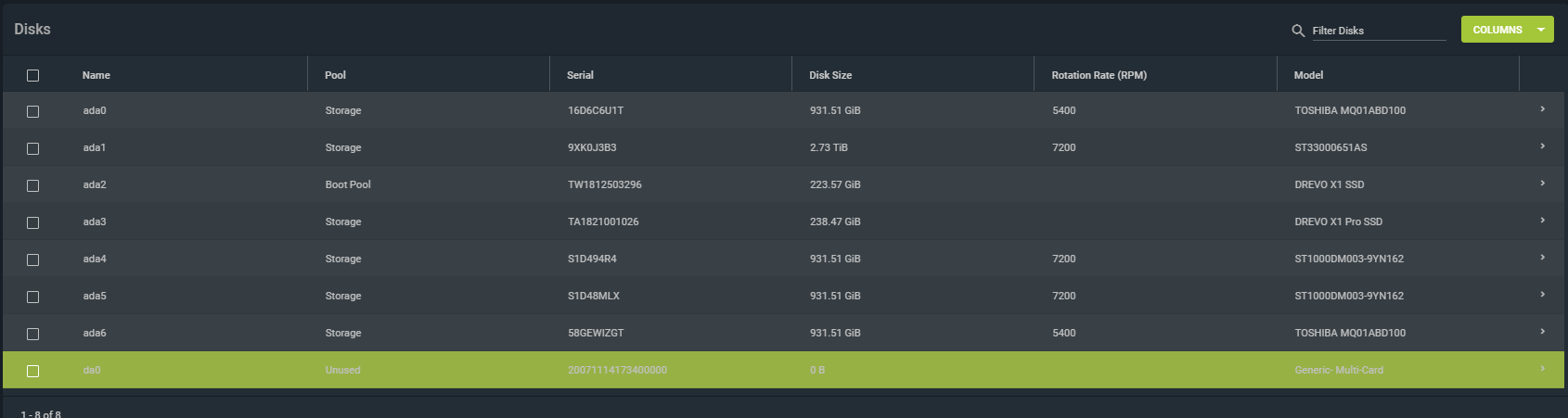
Task: Sort by the Serial column header
Action: [580, 75]
